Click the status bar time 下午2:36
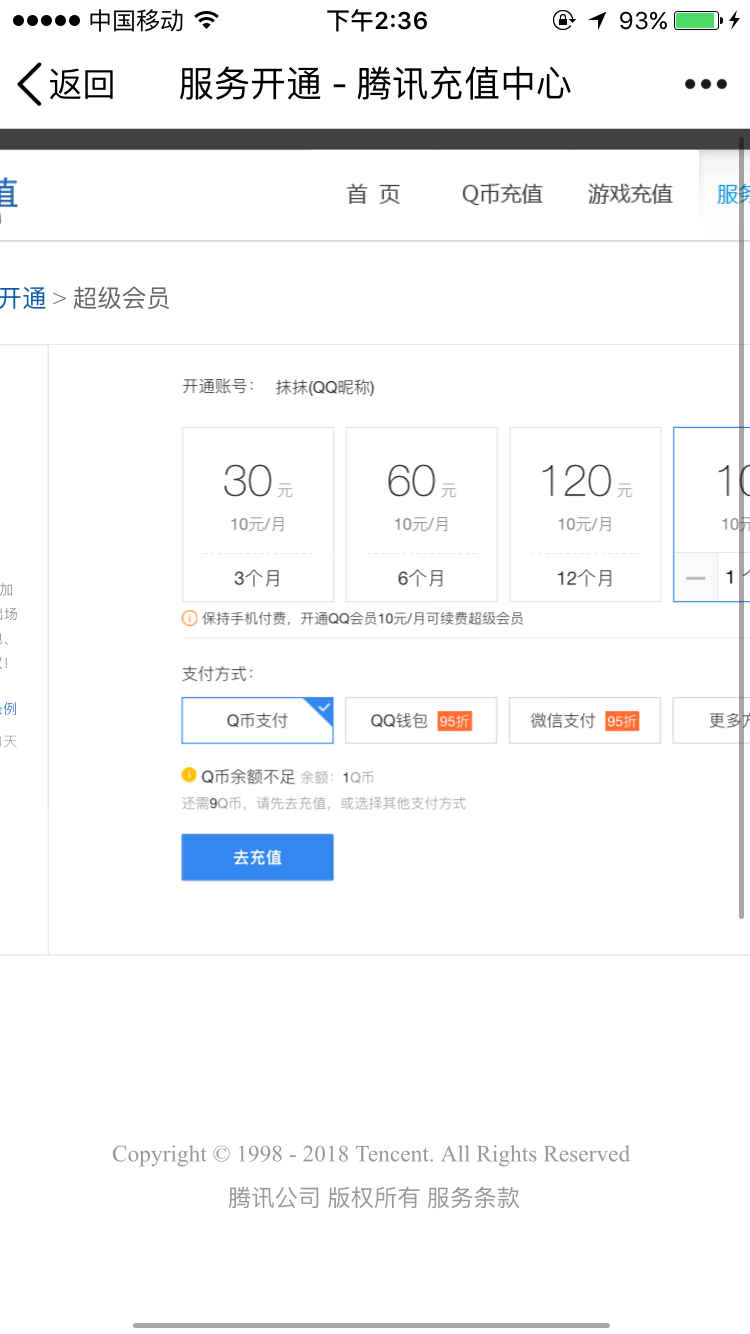The image size is (750, 1334). [377, 20]
